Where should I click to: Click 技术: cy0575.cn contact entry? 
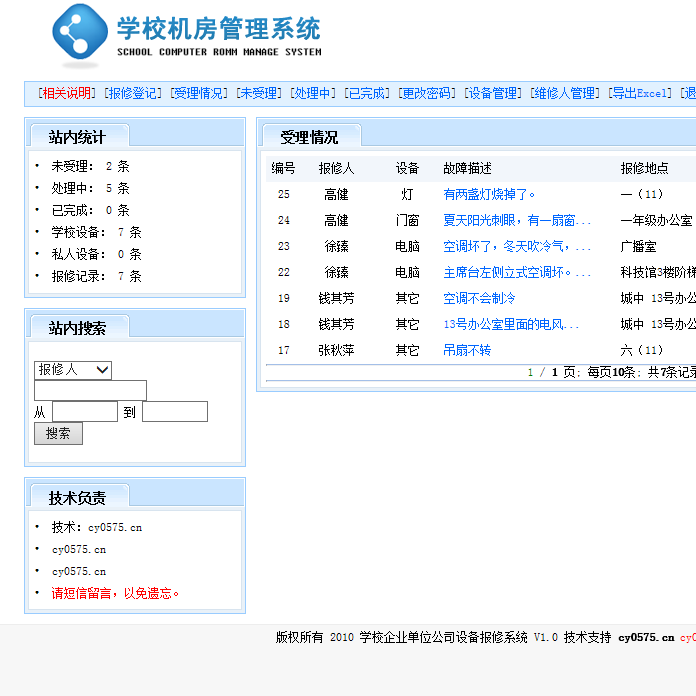pos(97,527)
